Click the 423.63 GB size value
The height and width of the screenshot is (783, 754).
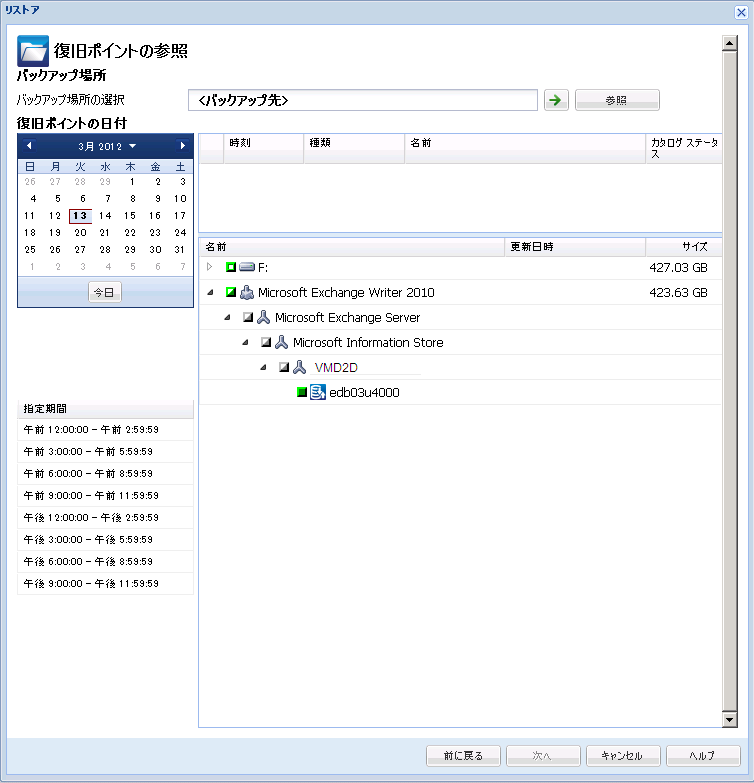coord(678,293)
